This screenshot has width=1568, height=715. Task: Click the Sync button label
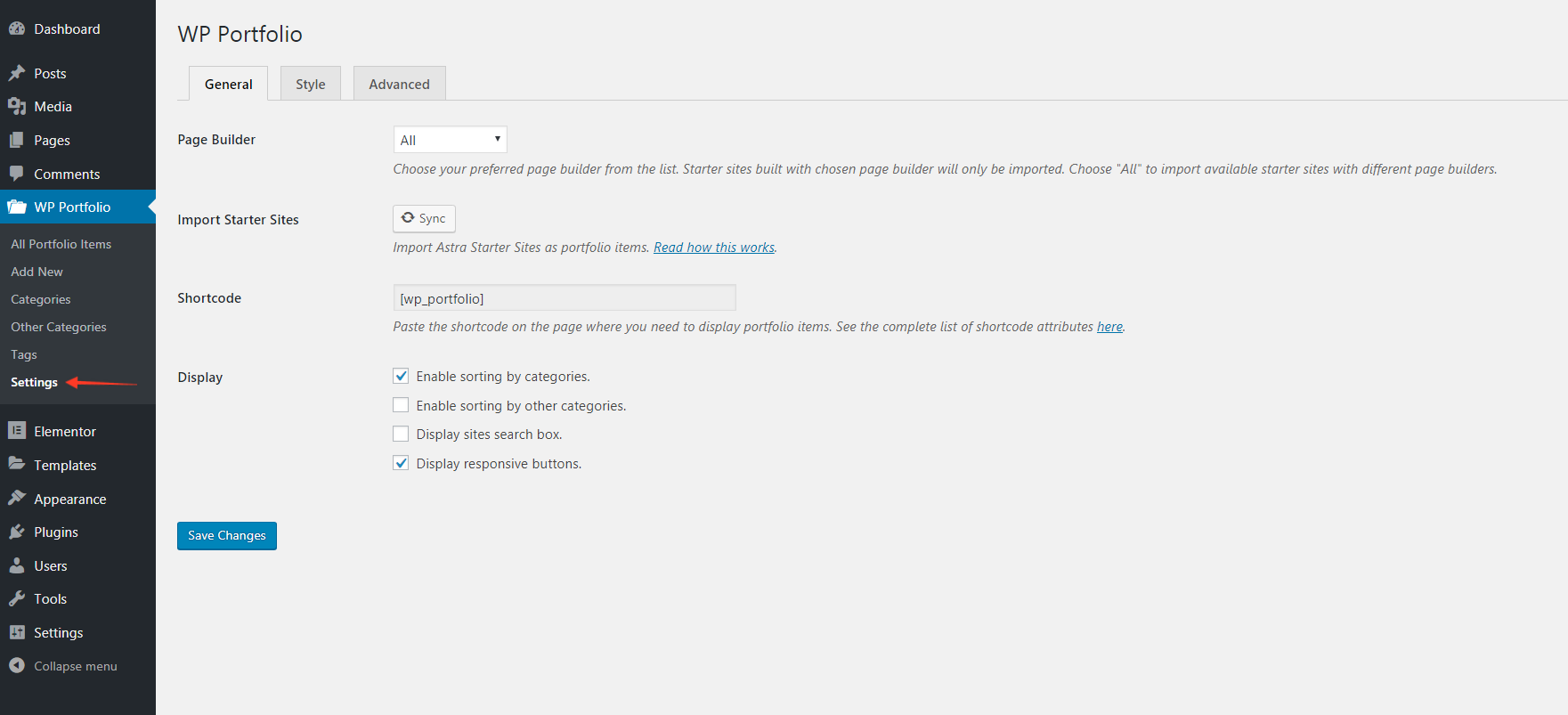432,218
